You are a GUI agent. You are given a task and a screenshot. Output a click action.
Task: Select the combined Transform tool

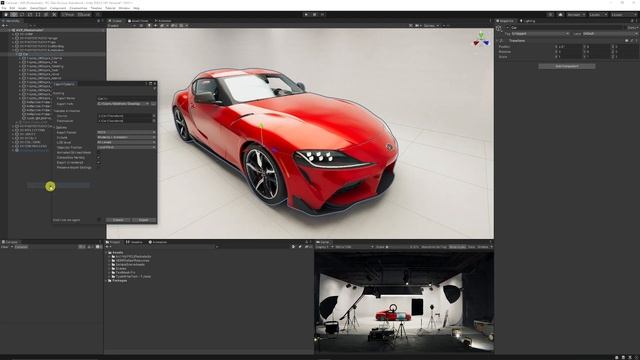click(x=46, y=14)
